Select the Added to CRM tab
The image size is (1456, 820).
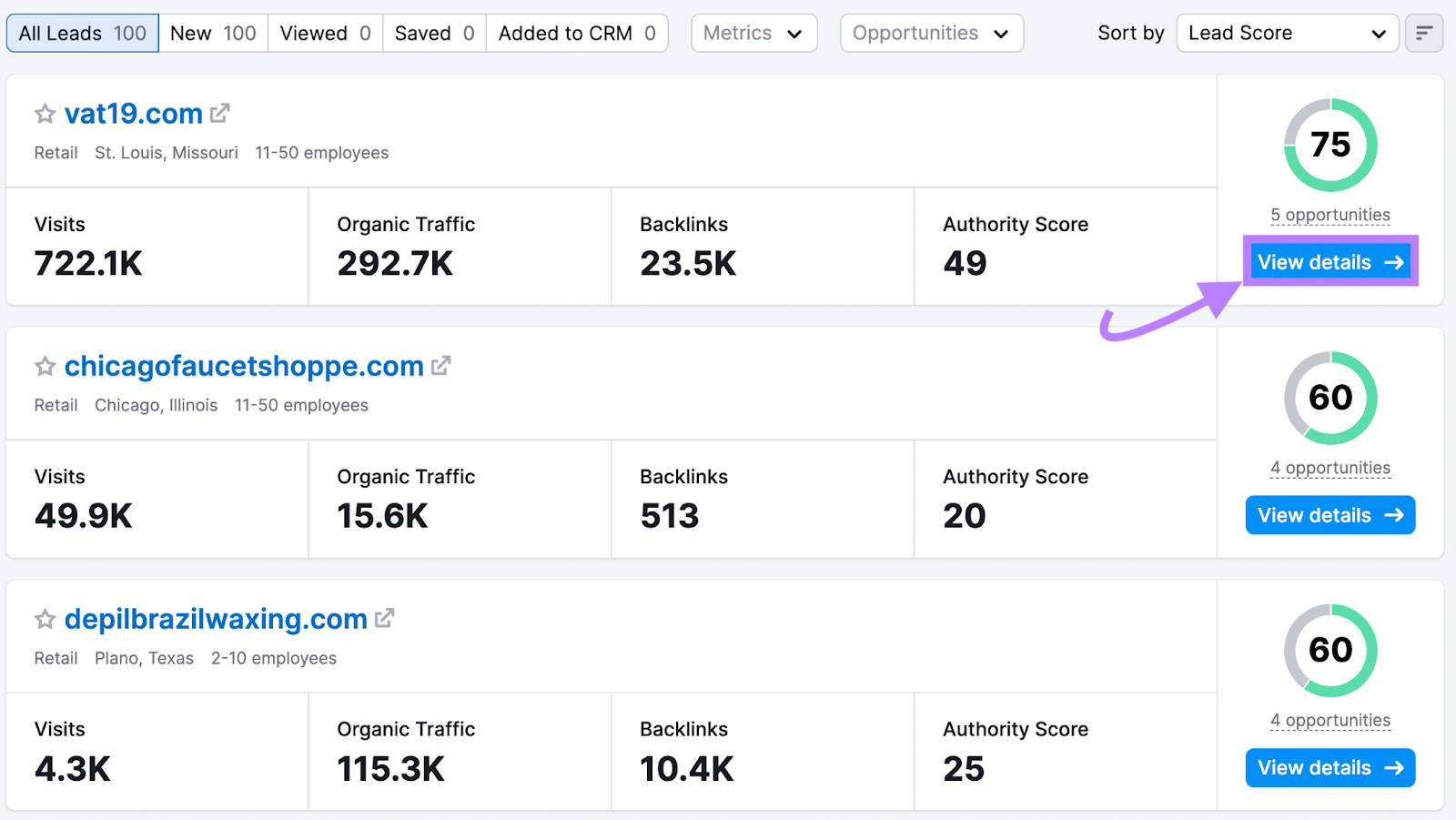(577, 34)
